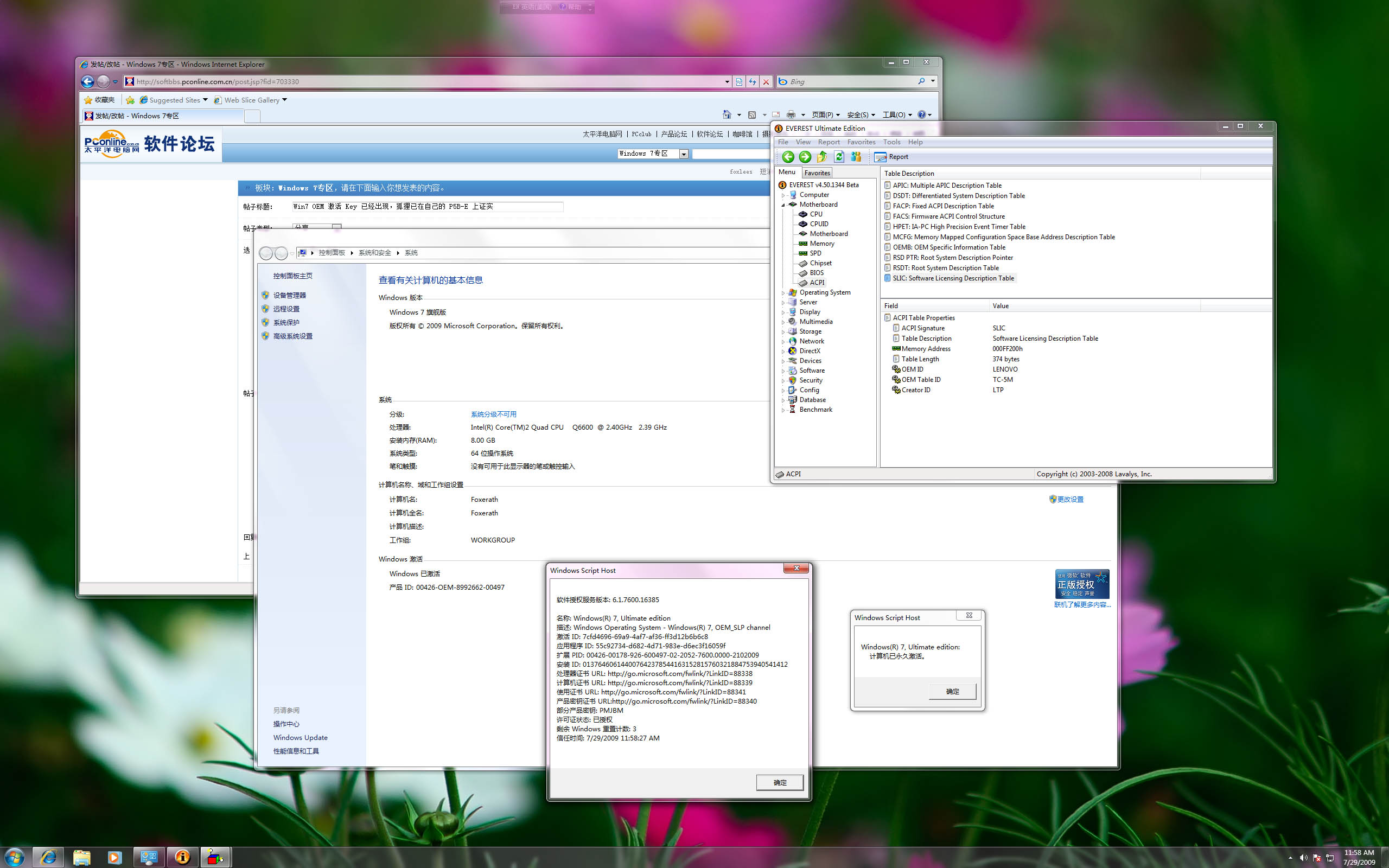The width and height of the screenshot is (1389, 868).
Task: Click EVEREST up-level toolbar icon
Action: point(822,157)
